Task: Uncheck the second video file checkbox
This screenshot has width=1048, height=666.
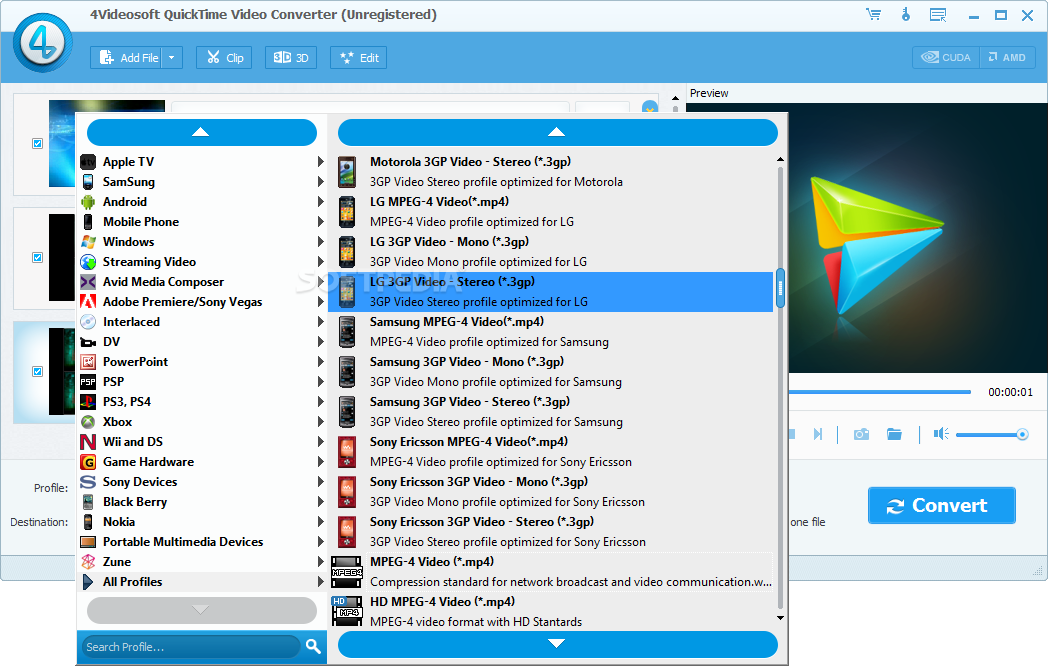Action: 37,257
